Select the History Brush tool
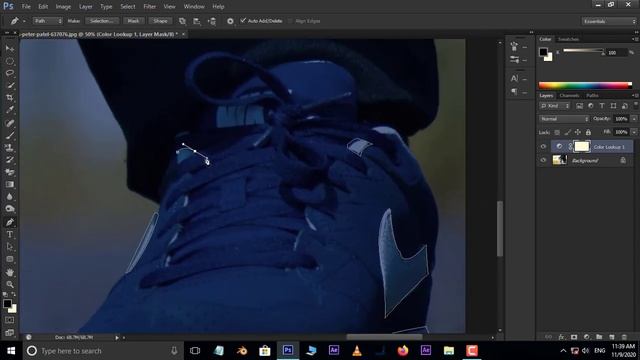This screenshot has width=640, height=360. click(x=10, y=160)
